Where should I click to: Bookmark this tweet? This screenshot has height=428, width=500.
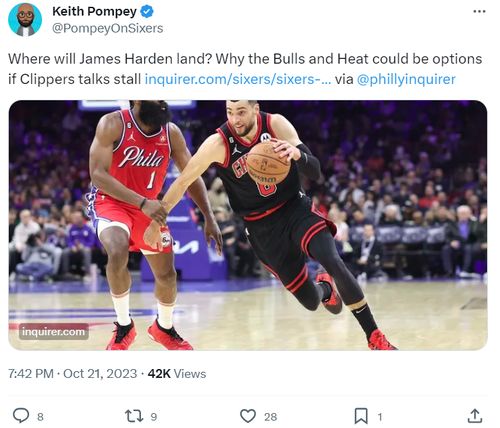point(361,416)
